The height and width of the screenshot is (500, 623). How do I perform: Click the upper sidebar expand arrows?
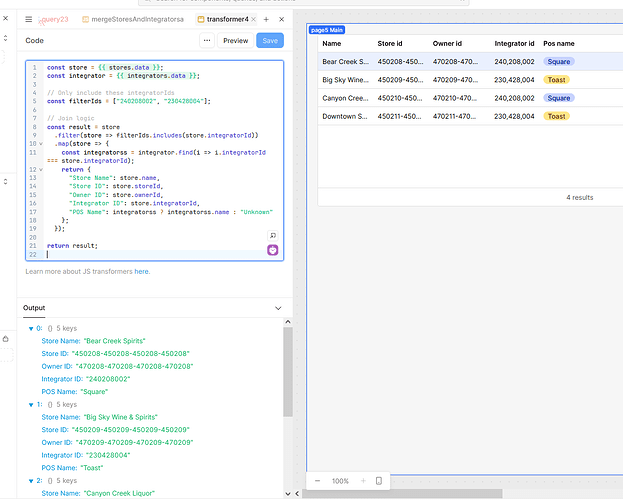coord(6,38)
